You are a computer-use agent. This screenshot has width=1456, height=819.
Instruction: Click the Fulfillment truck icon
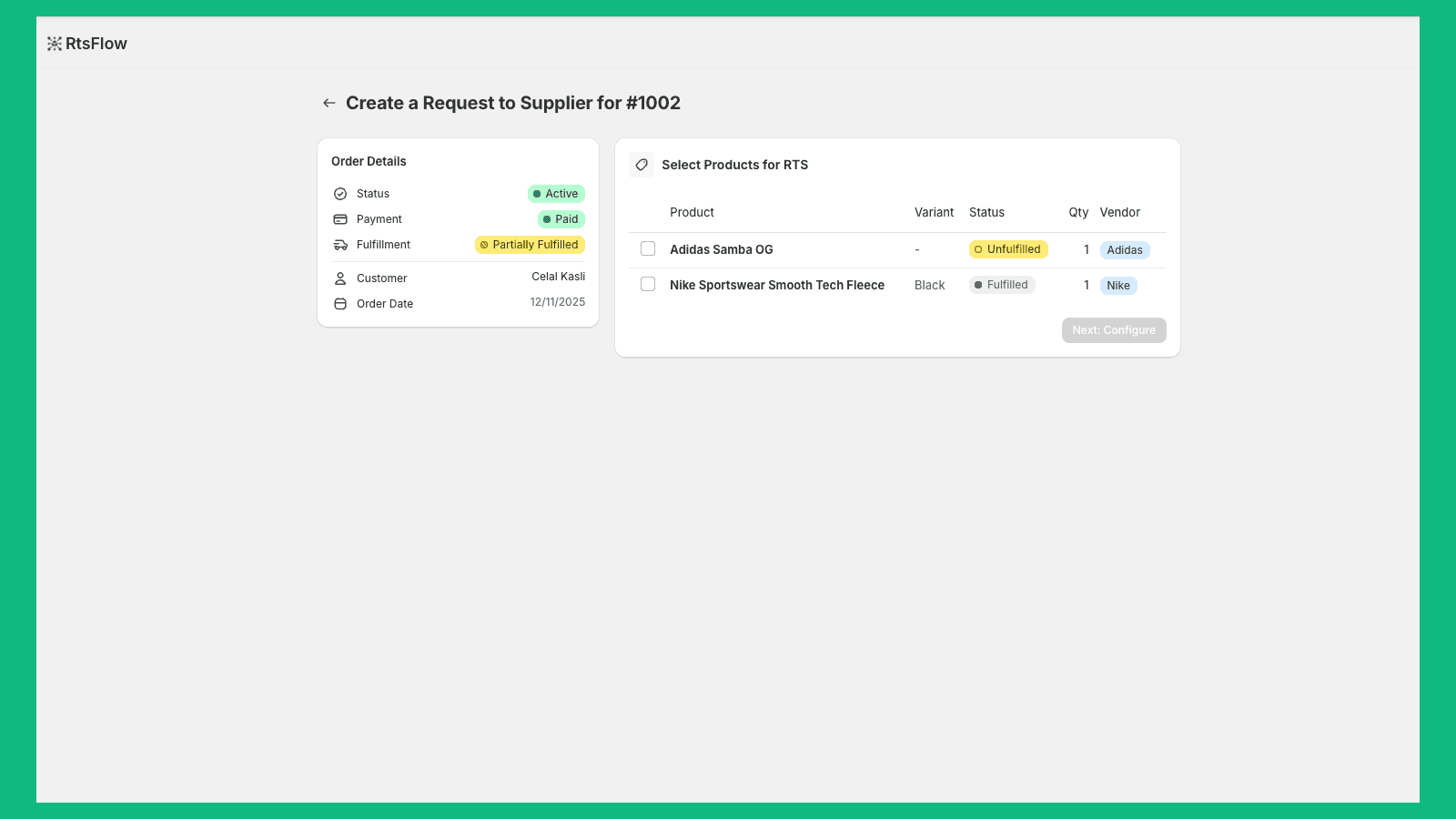coord(340,245)
